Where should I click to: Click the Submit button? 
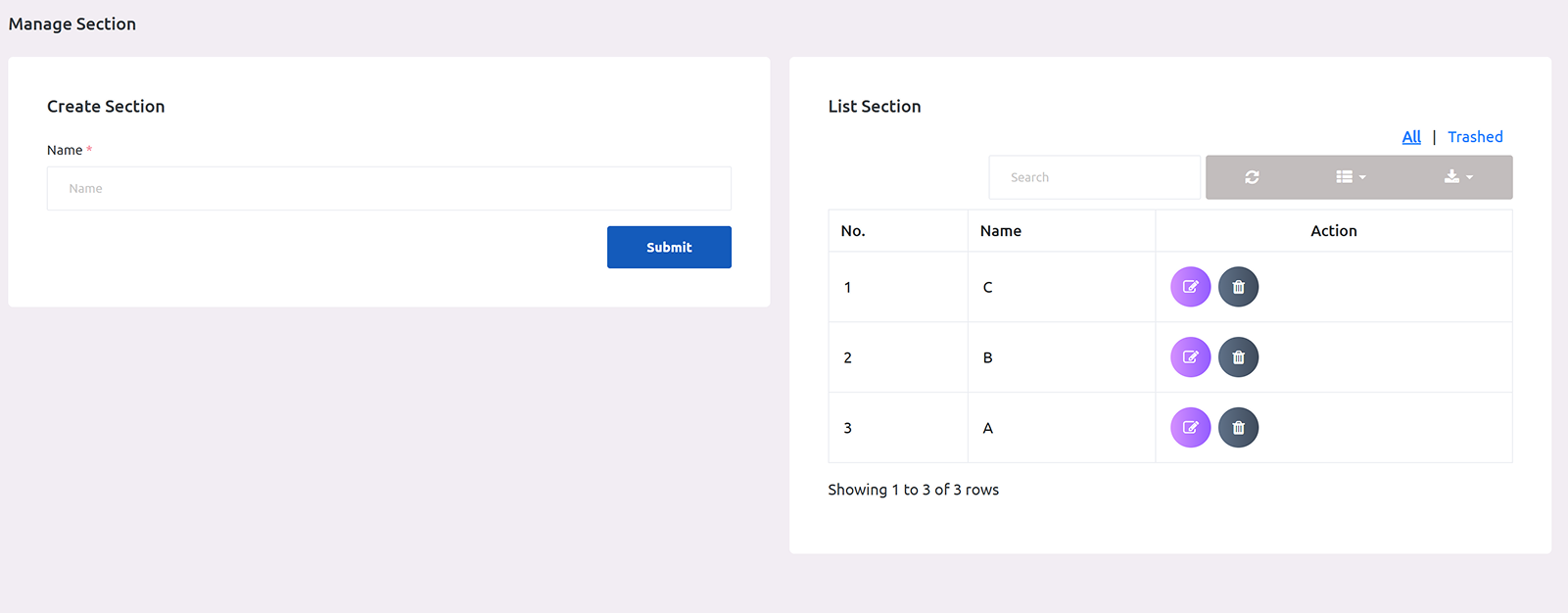669,248
